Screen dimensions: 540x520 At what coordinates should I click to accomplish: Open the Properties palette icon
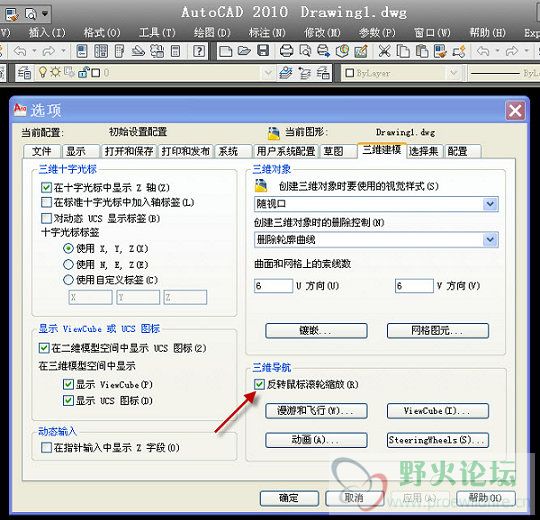(82, 52)
